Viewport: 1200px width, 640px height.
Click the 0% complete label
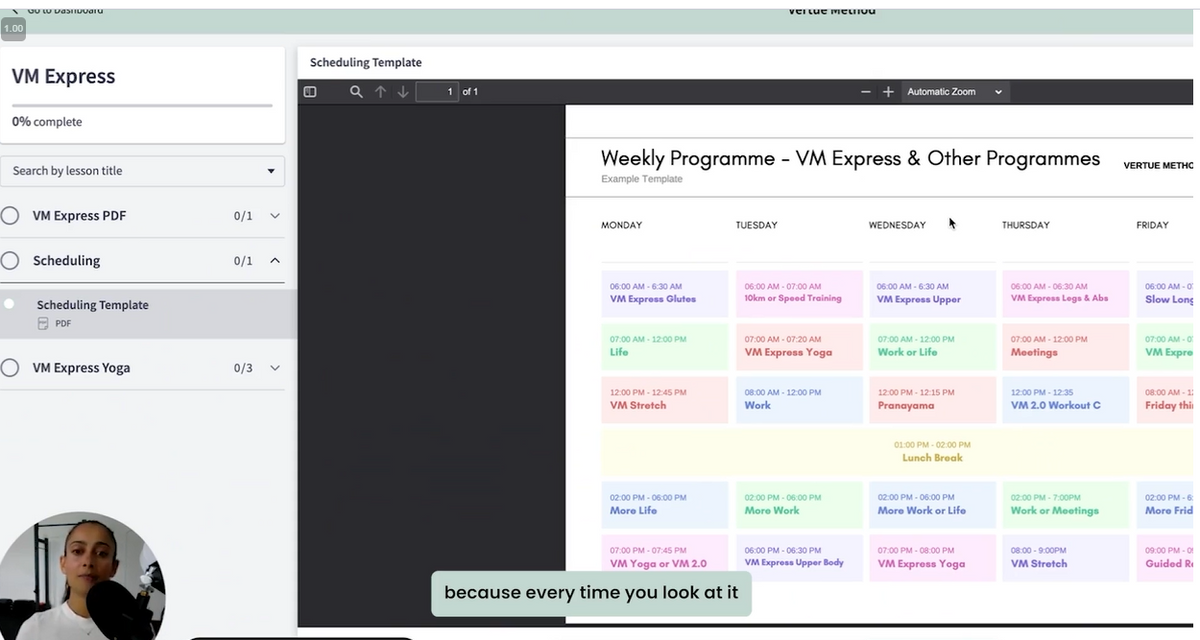[47, 122]
